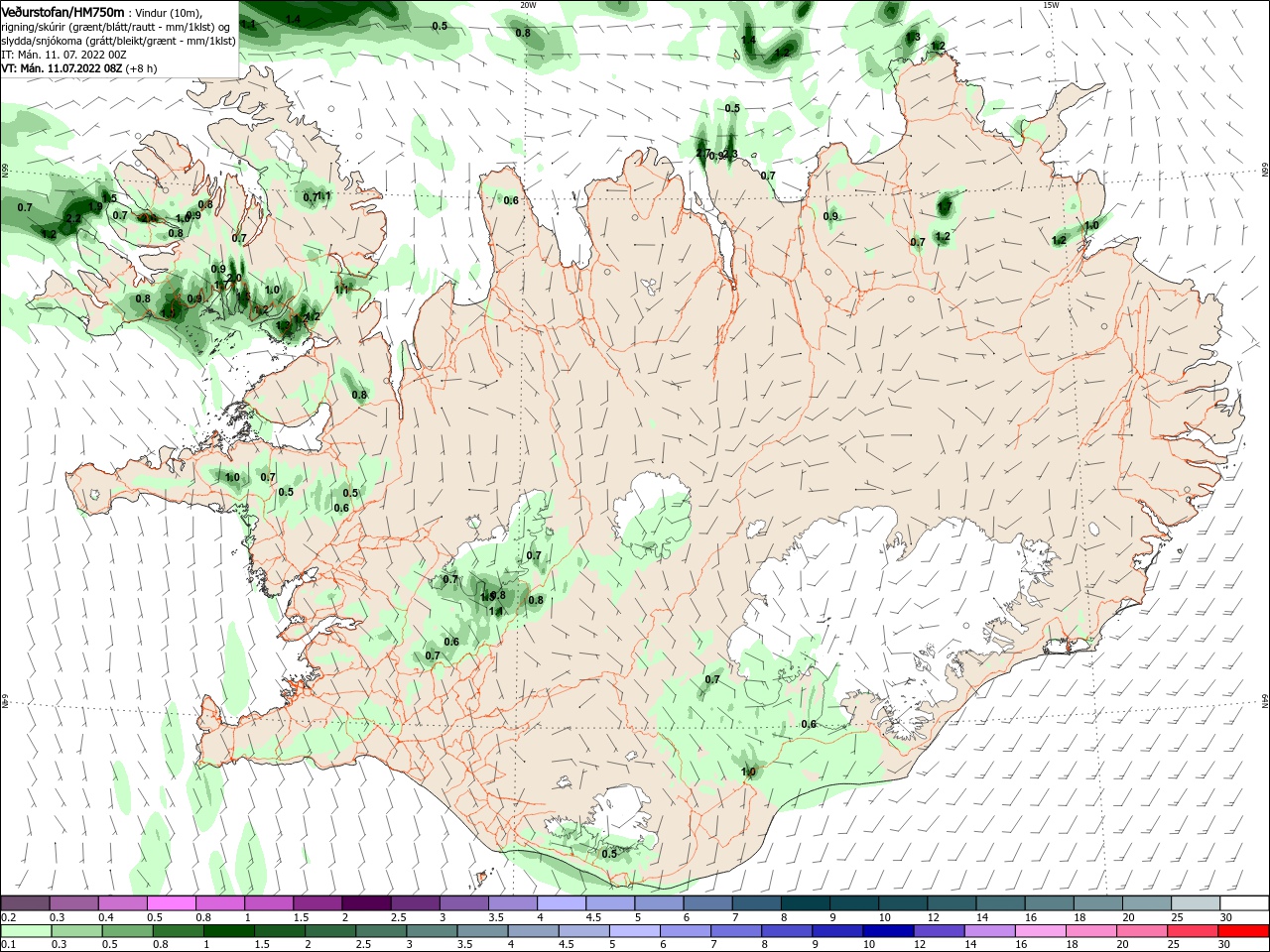The image size is (1270, 952).
Task: Click the 'Veðurstofan/HM750m' title text
Action: click(x=63, y=12)
